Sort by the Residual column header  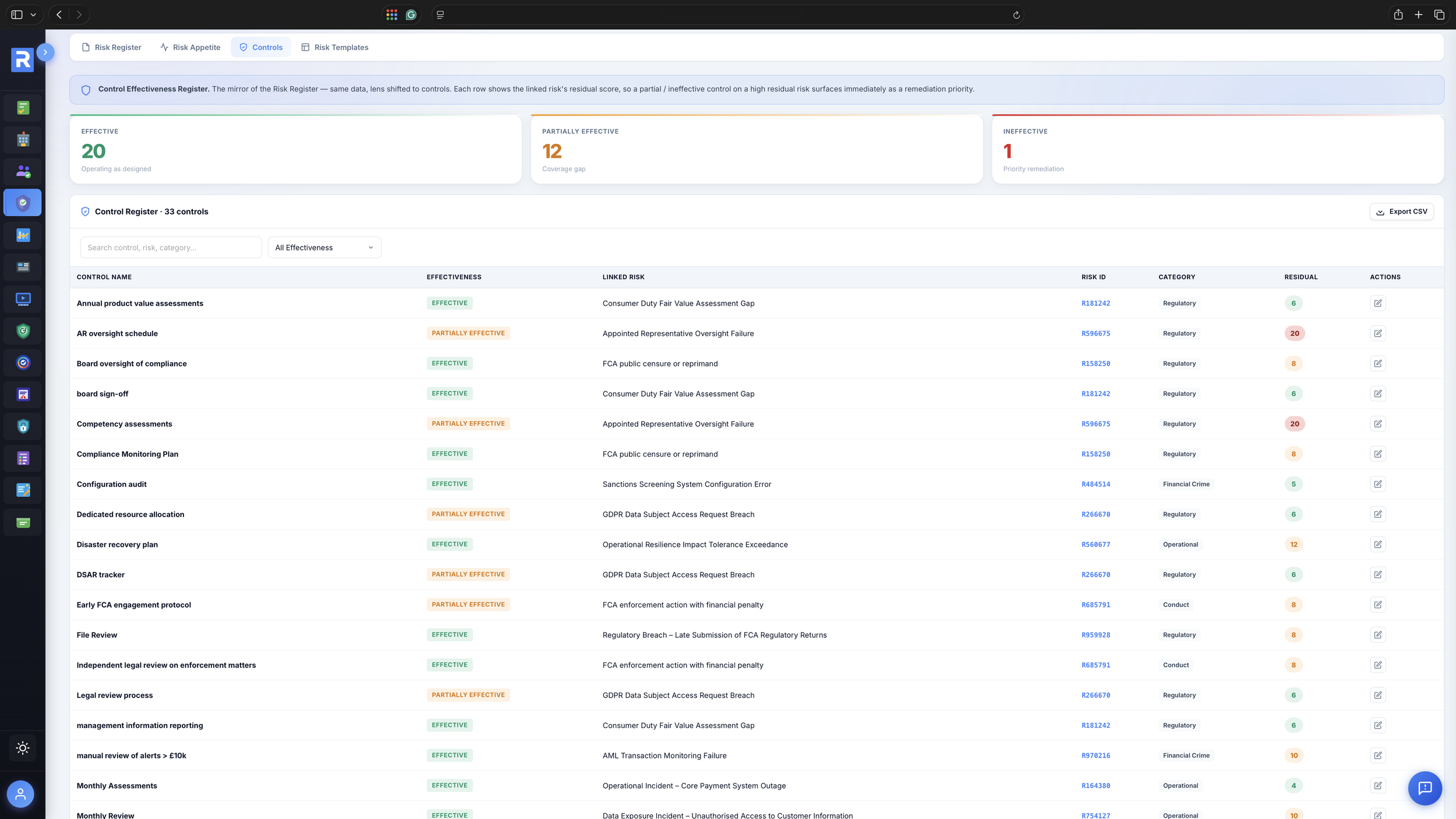(1300, 277)
